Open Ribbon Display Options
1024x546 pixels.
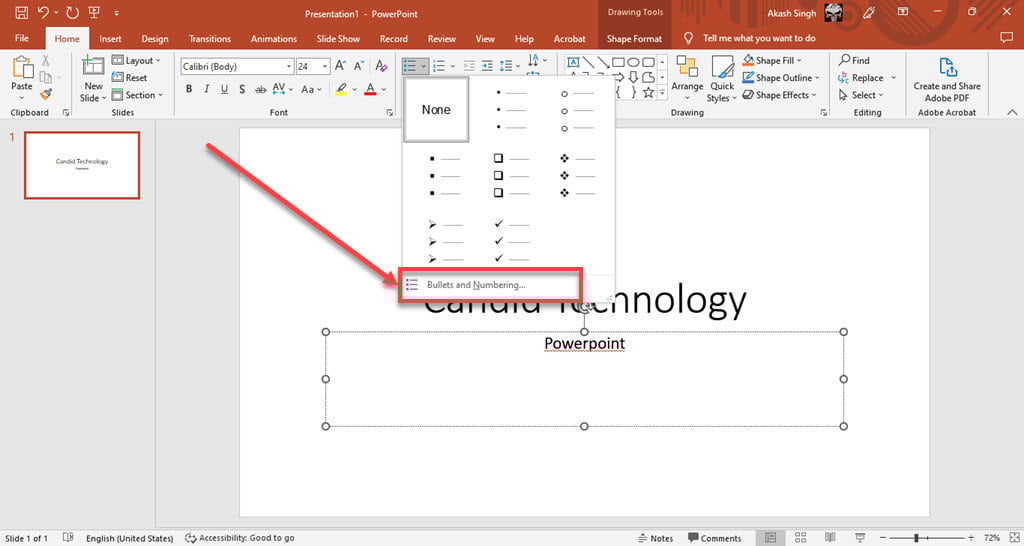(903, 12)
